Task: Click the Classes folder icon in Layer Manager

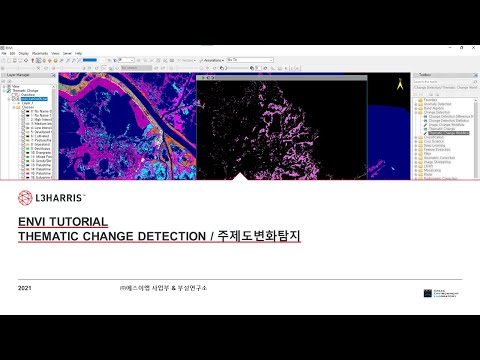Action: (x=18, y=107)
